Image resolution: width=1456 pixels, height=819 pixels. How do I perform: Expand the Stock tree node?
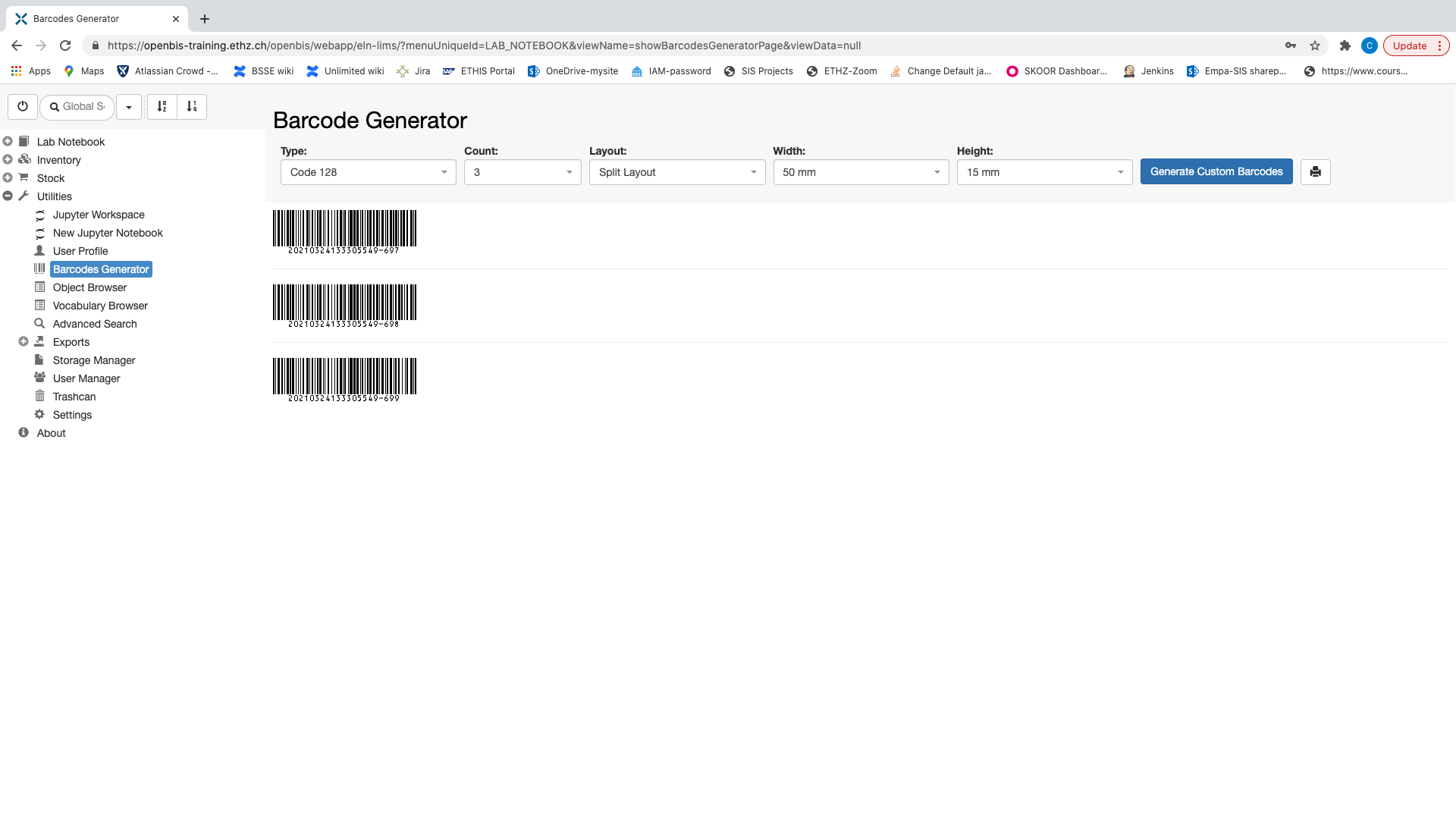pos(8,177)
